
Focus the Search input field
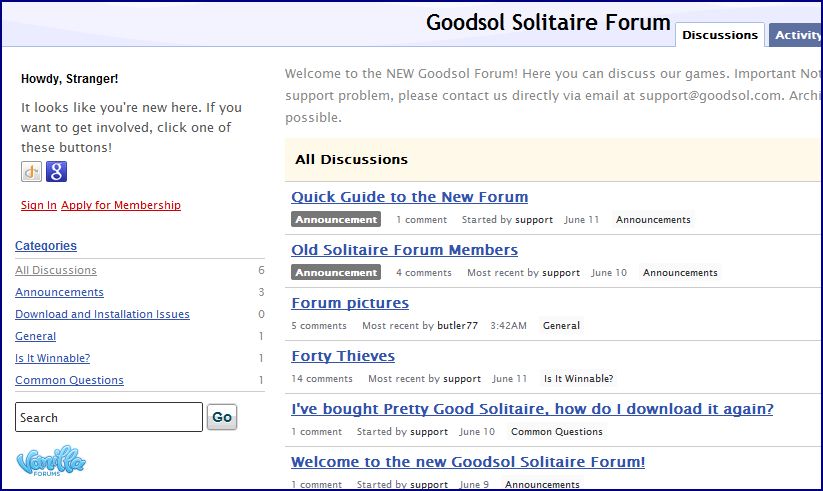pos(109,417)
